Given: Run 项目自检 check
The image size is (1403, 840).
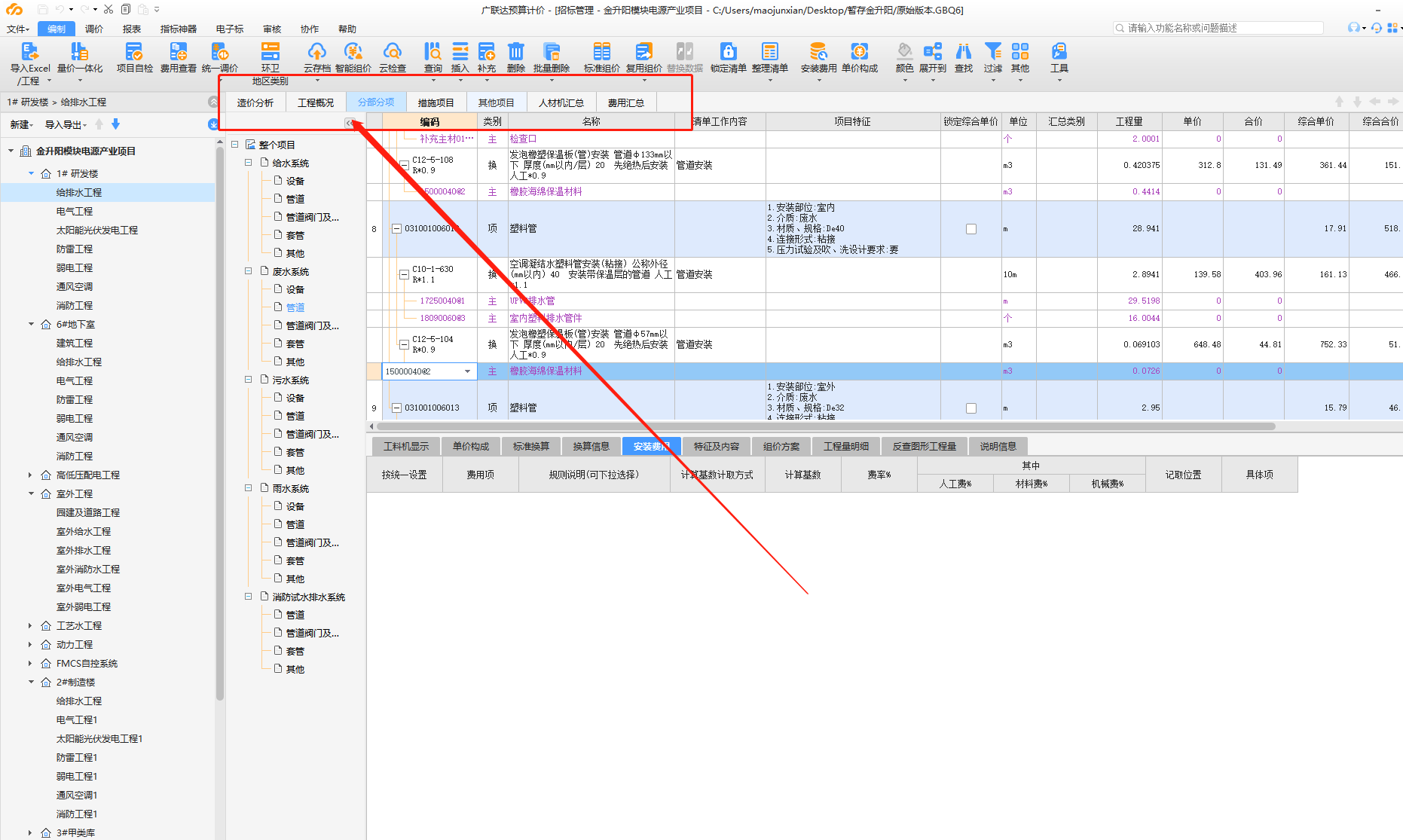Looking at the screenshot, I should point(134,58).
